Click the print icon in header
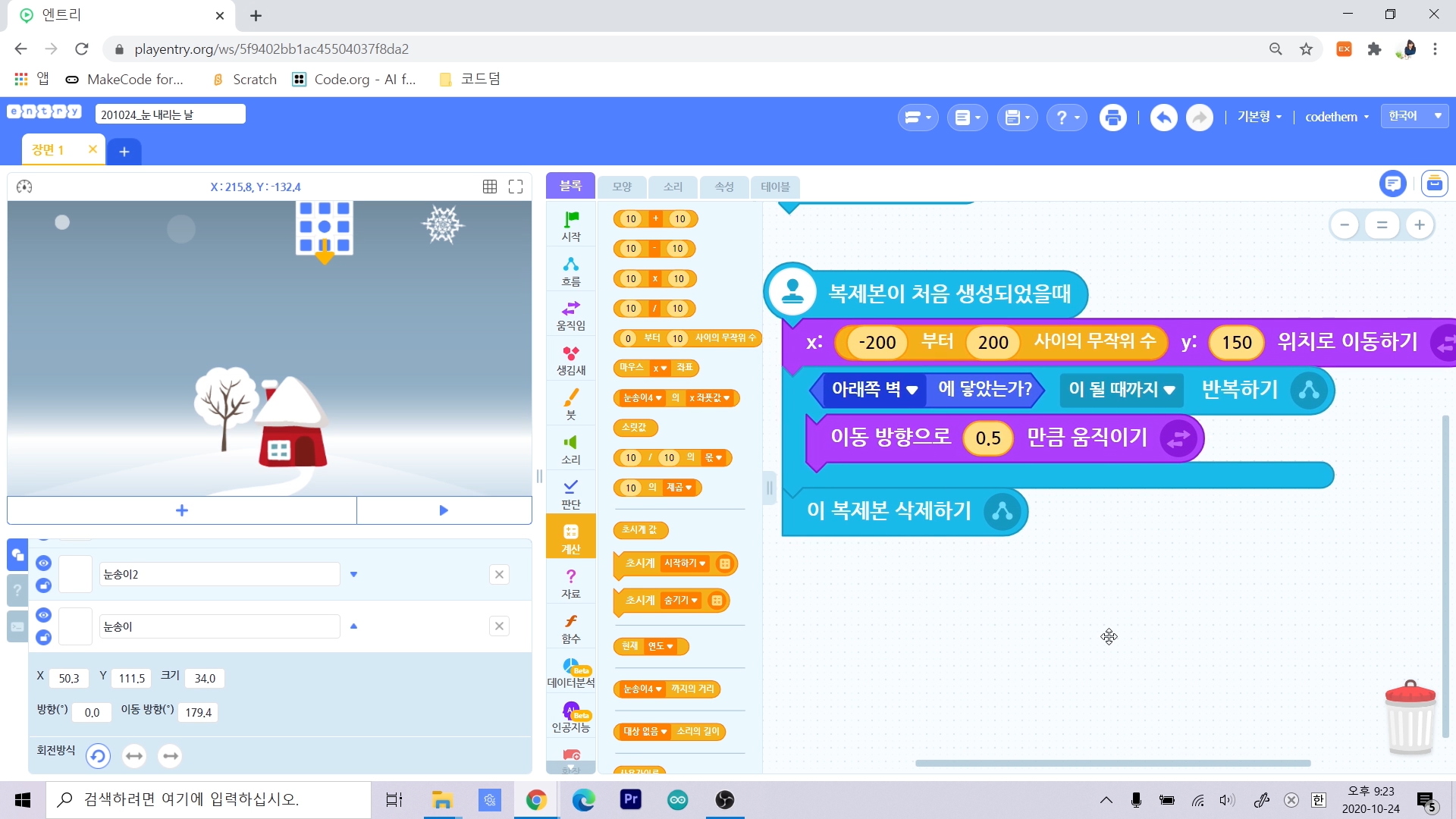The width and height of the screenshot is (1456, 819). (1112, 118)
